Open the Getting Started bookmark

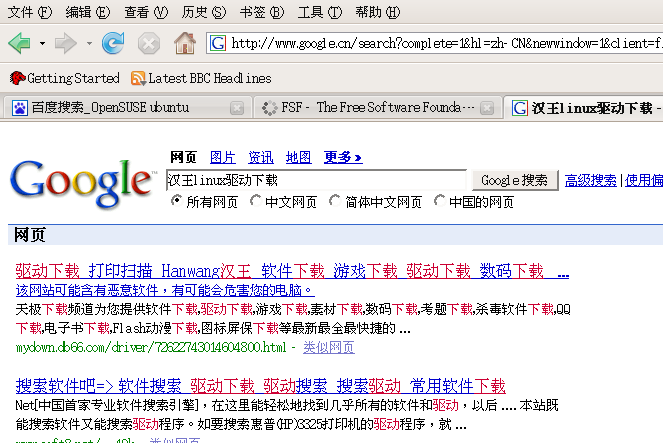coord(65,78)
